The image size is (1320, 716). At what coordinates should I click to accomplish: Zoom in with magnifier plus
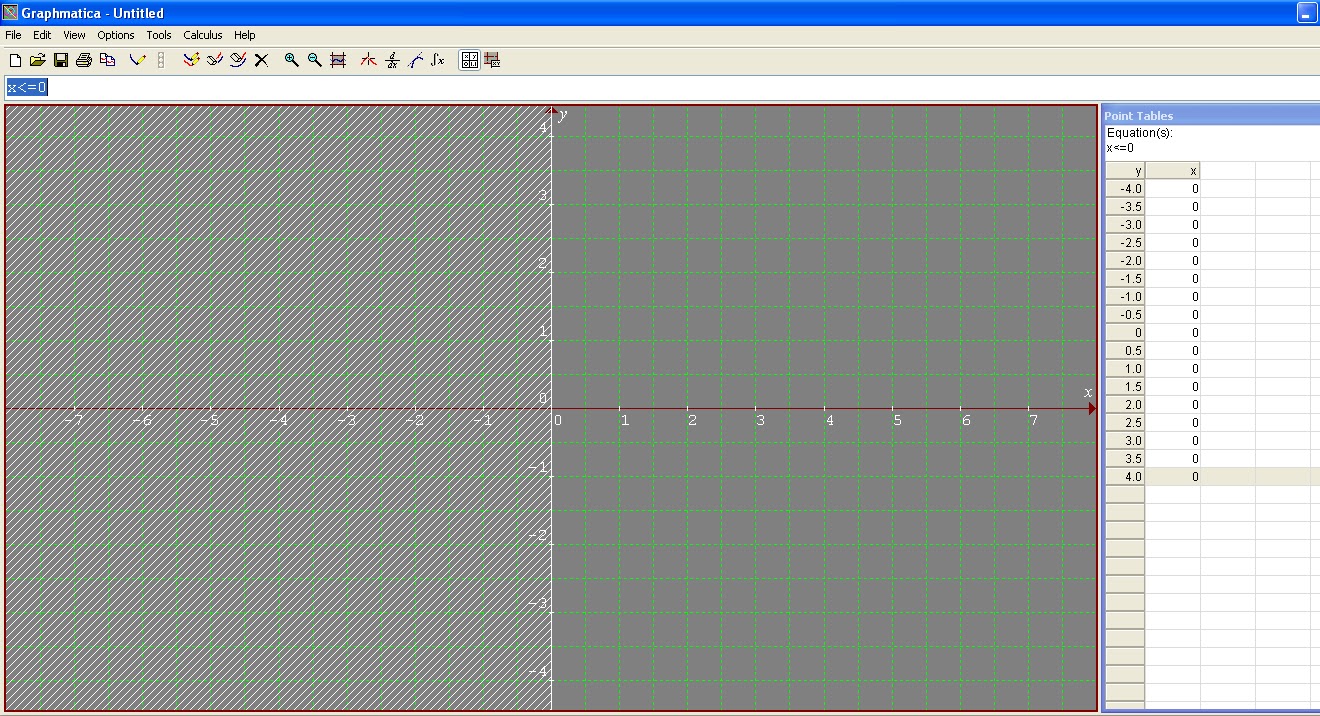[292, 60]
